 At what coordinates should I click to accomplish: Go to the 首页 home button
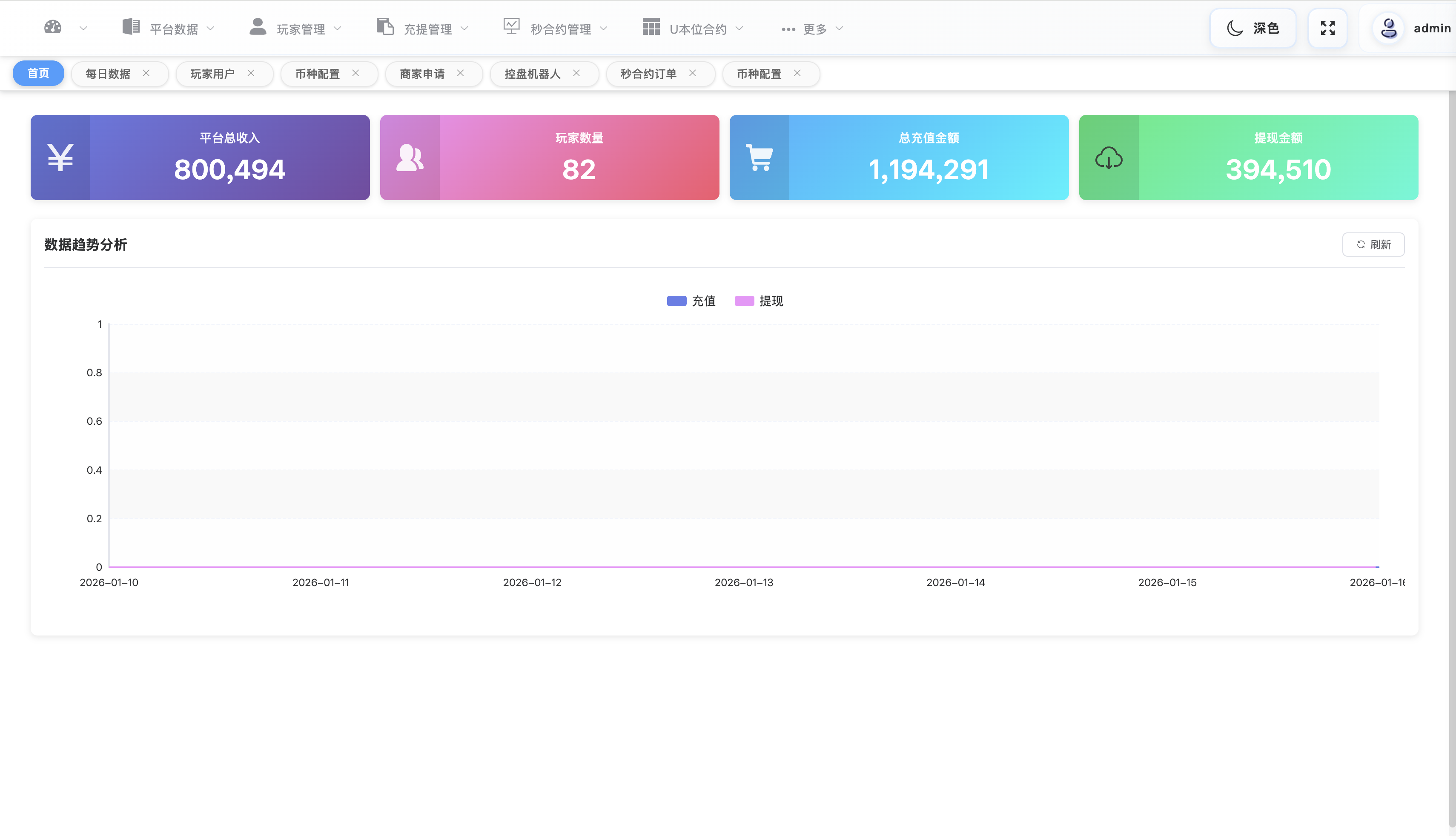tap(38, 73)
